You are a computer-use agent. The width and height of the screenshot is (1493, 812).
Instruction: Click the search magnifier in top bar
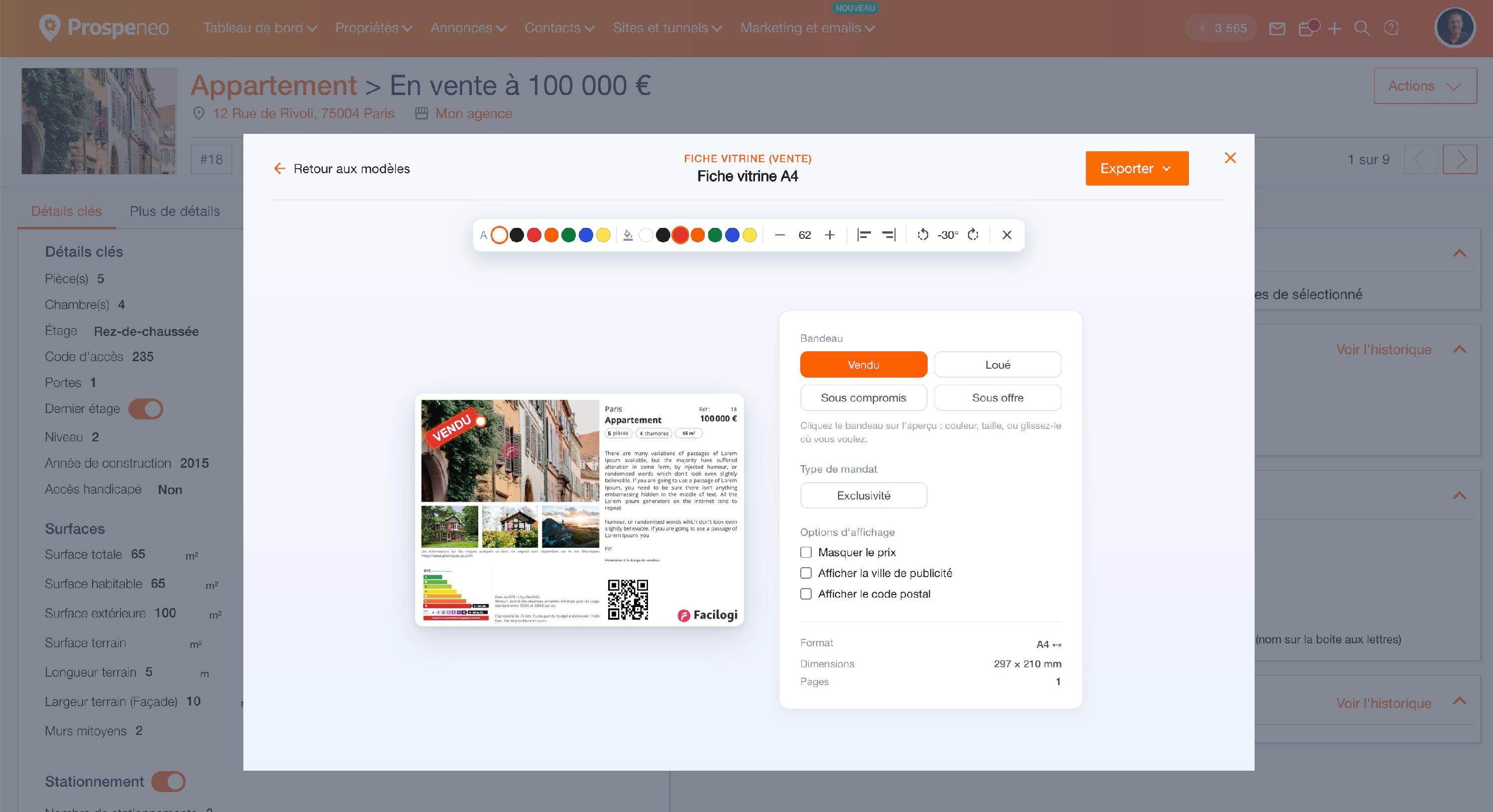click(1362, 28)
